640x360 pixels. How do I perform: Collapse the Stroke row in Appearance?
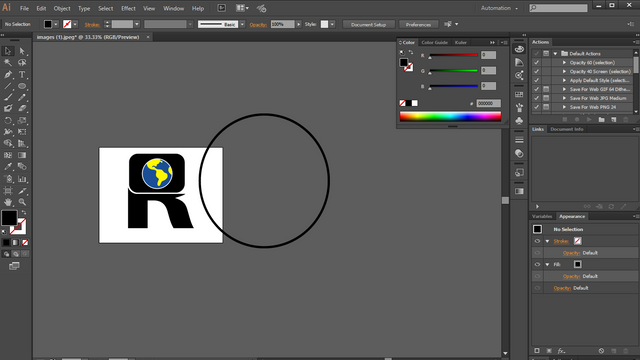coord(547,241)
